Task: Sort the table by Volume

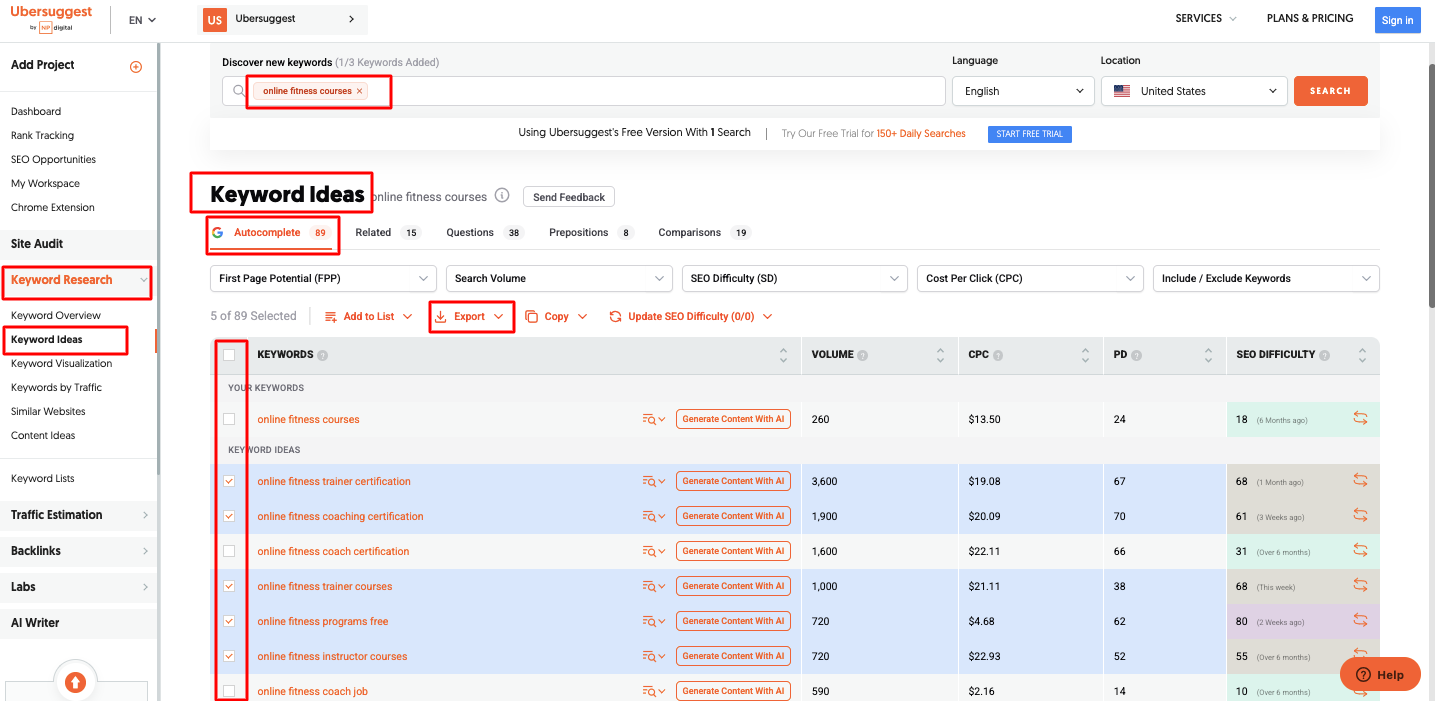Action: coord(940,355)
